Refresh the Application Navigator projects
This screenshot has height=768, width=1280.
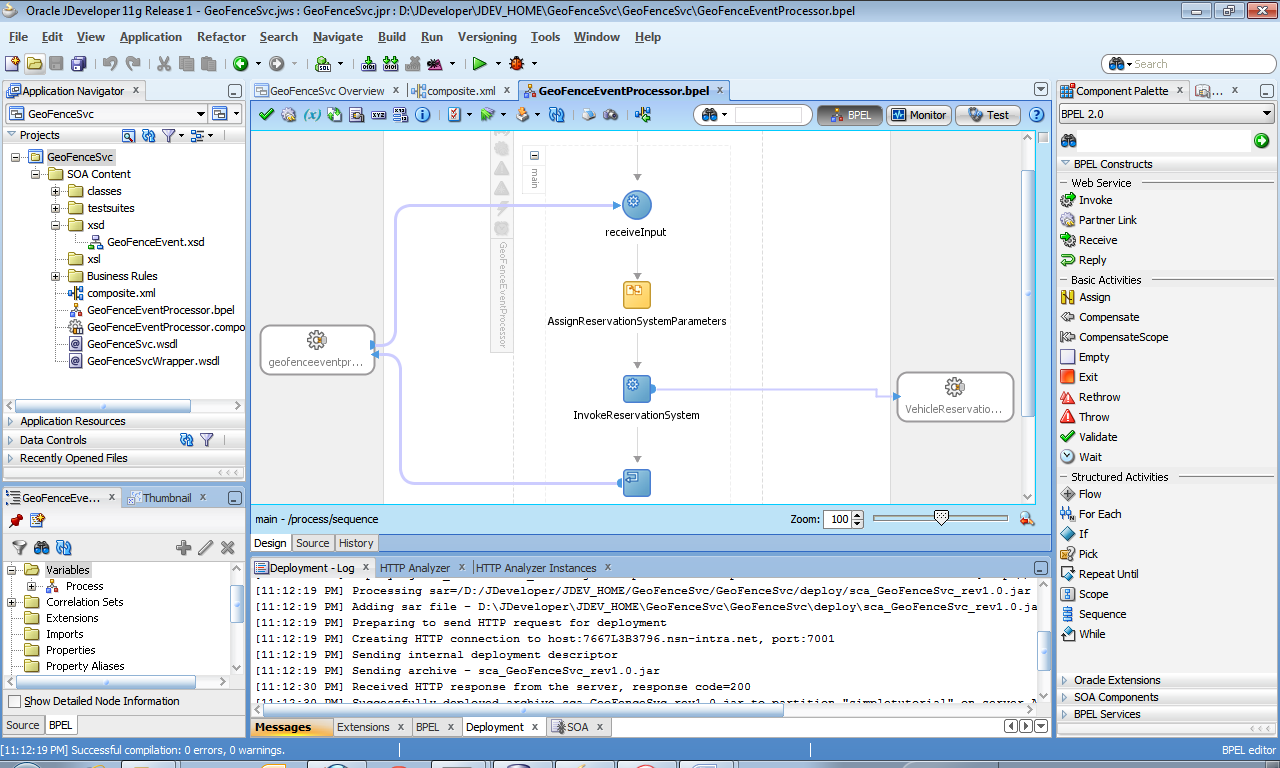pyautogui.click(x=149, y=135)
